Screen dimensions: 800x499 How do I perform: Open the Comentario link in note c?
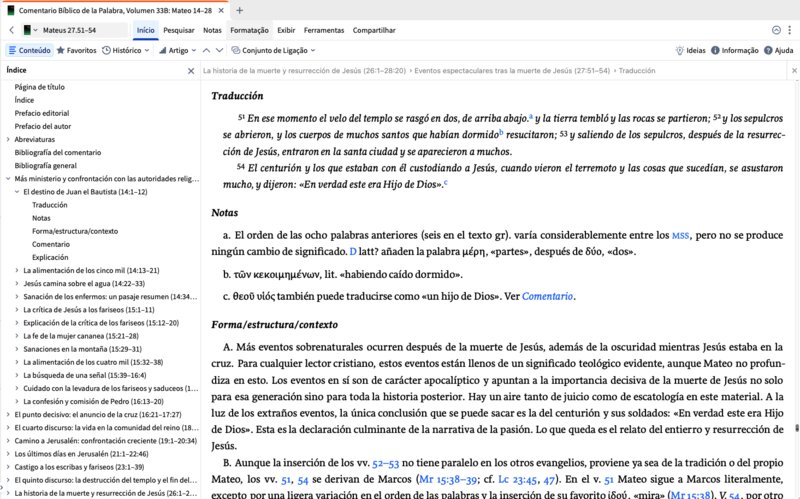coord(547,296)
